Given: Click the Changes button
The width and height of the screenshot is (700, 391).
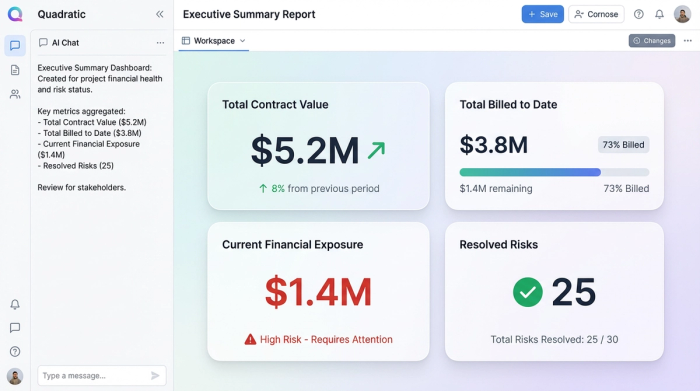Looking at the screenshot, I should [652, 41].
